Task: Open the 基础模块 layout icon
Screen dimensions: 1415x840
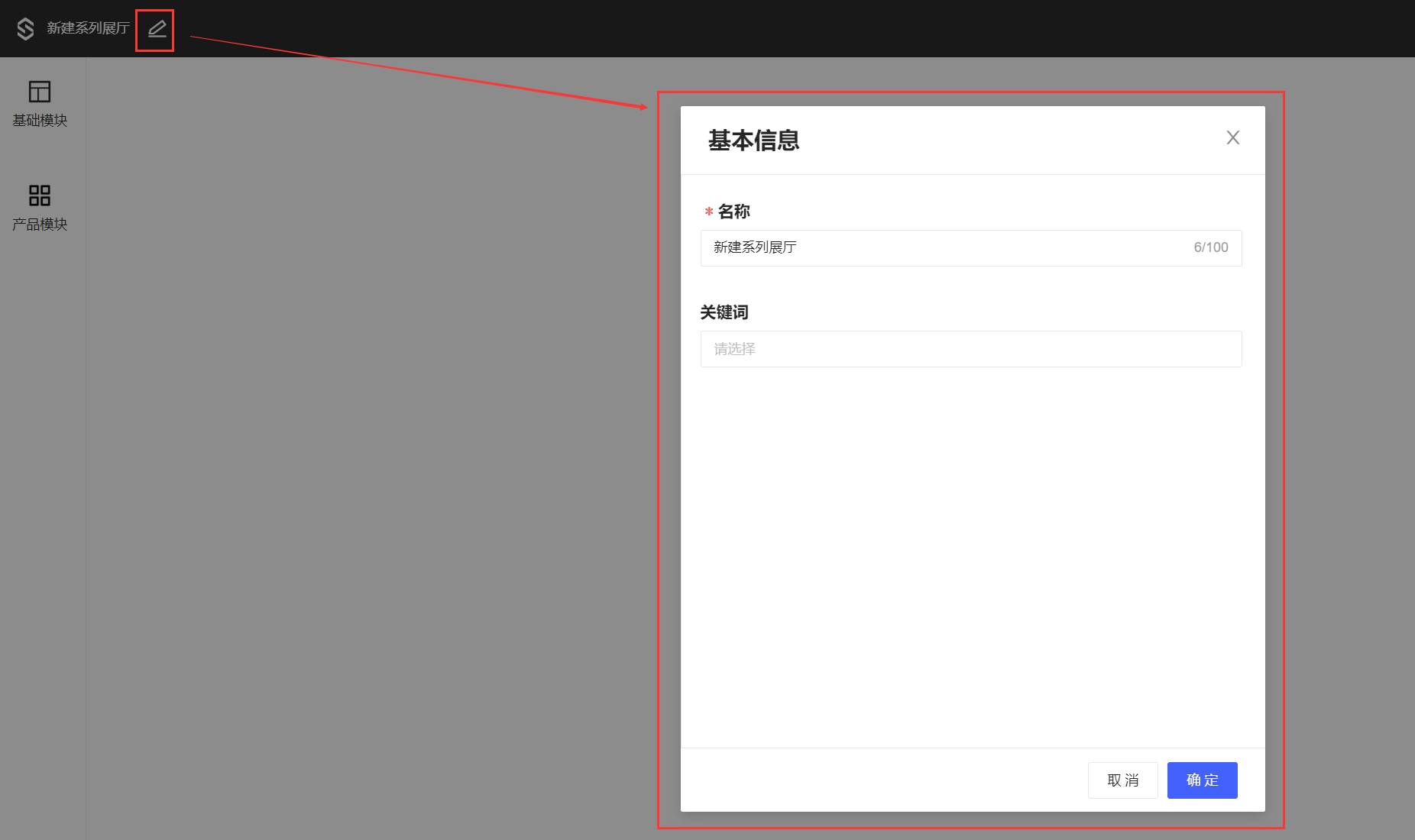Action: coord(40,92)
